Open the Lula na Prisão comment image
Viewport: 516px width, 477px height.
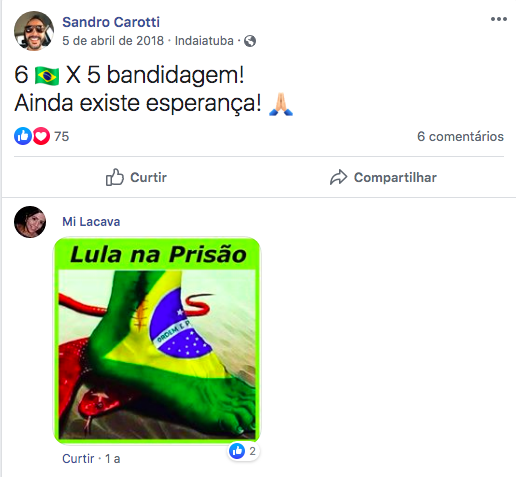157,340
